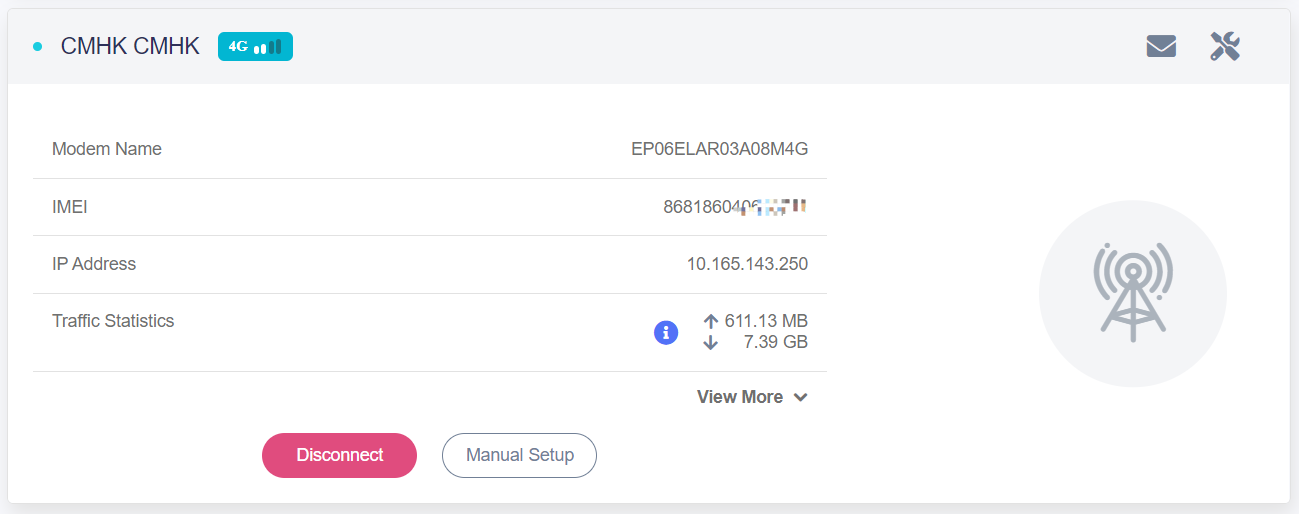Disconnect the cellular modem
This screenshot has width=1299, height=514.
point(339,455)
